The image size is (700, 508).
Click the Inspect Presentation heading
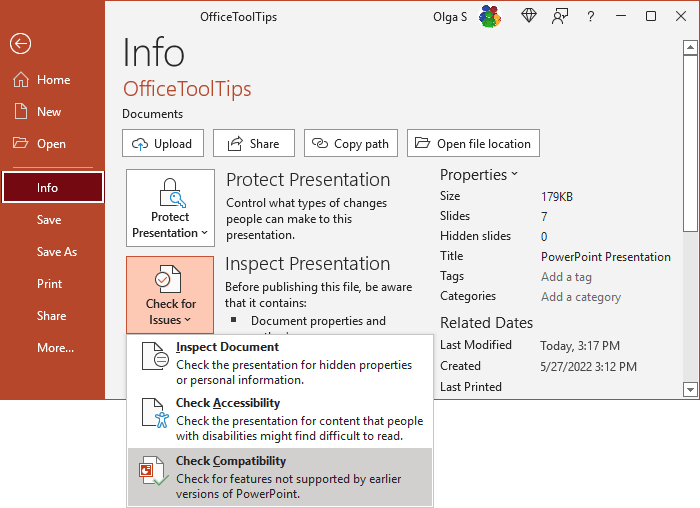pyautogui.click(x=308, y=264)
